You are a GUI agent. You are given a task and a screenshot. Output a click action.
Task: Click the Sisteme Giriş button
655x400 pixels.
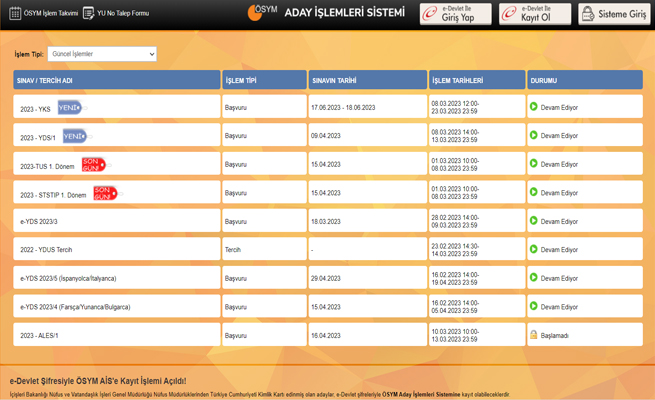click(x=614, y=14)
